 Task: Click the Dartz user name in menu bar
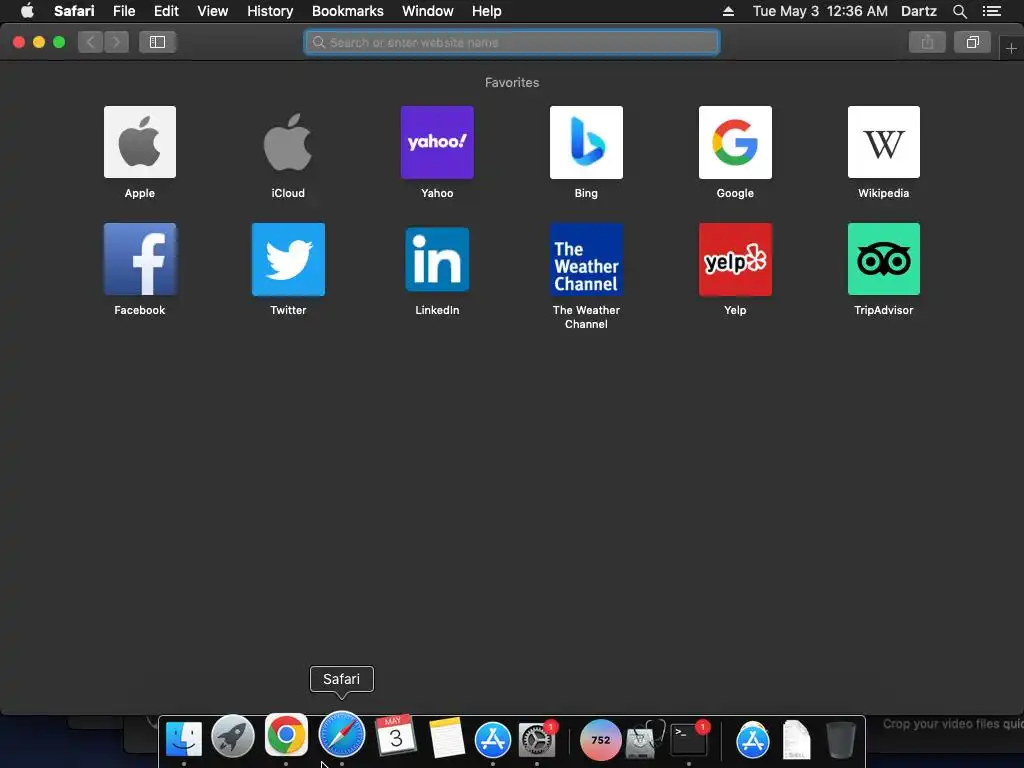[918, 11]
